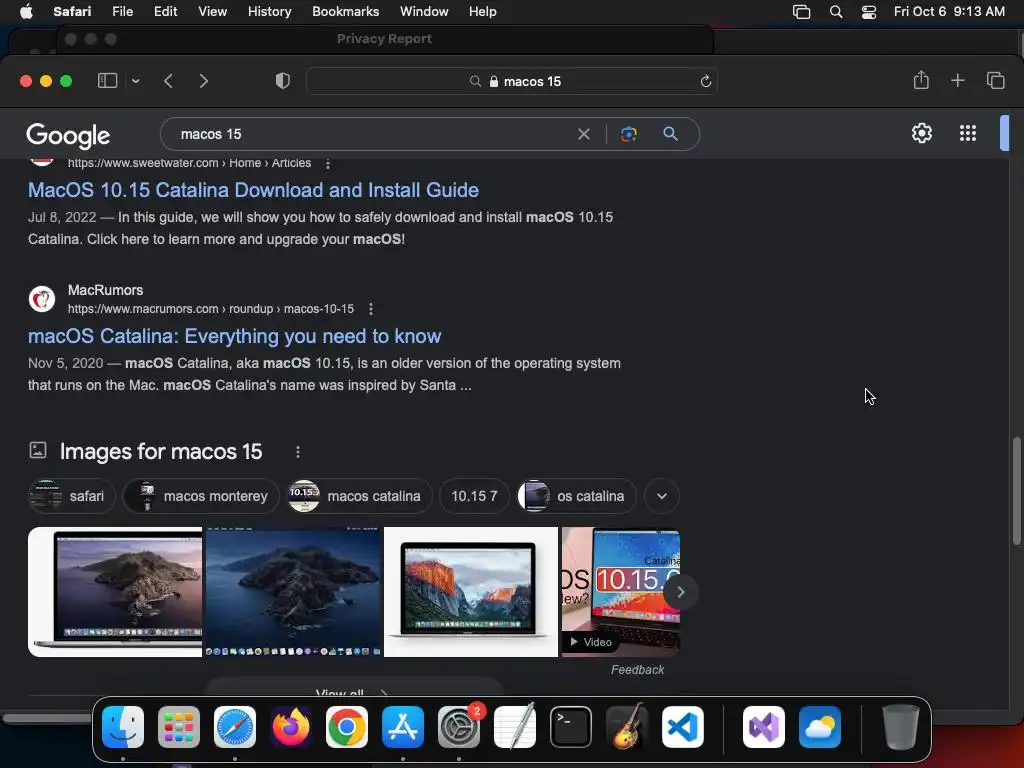Click the Feedback link under images
The width and height of the screenshot is (1024, 768).
click(637, 670)
